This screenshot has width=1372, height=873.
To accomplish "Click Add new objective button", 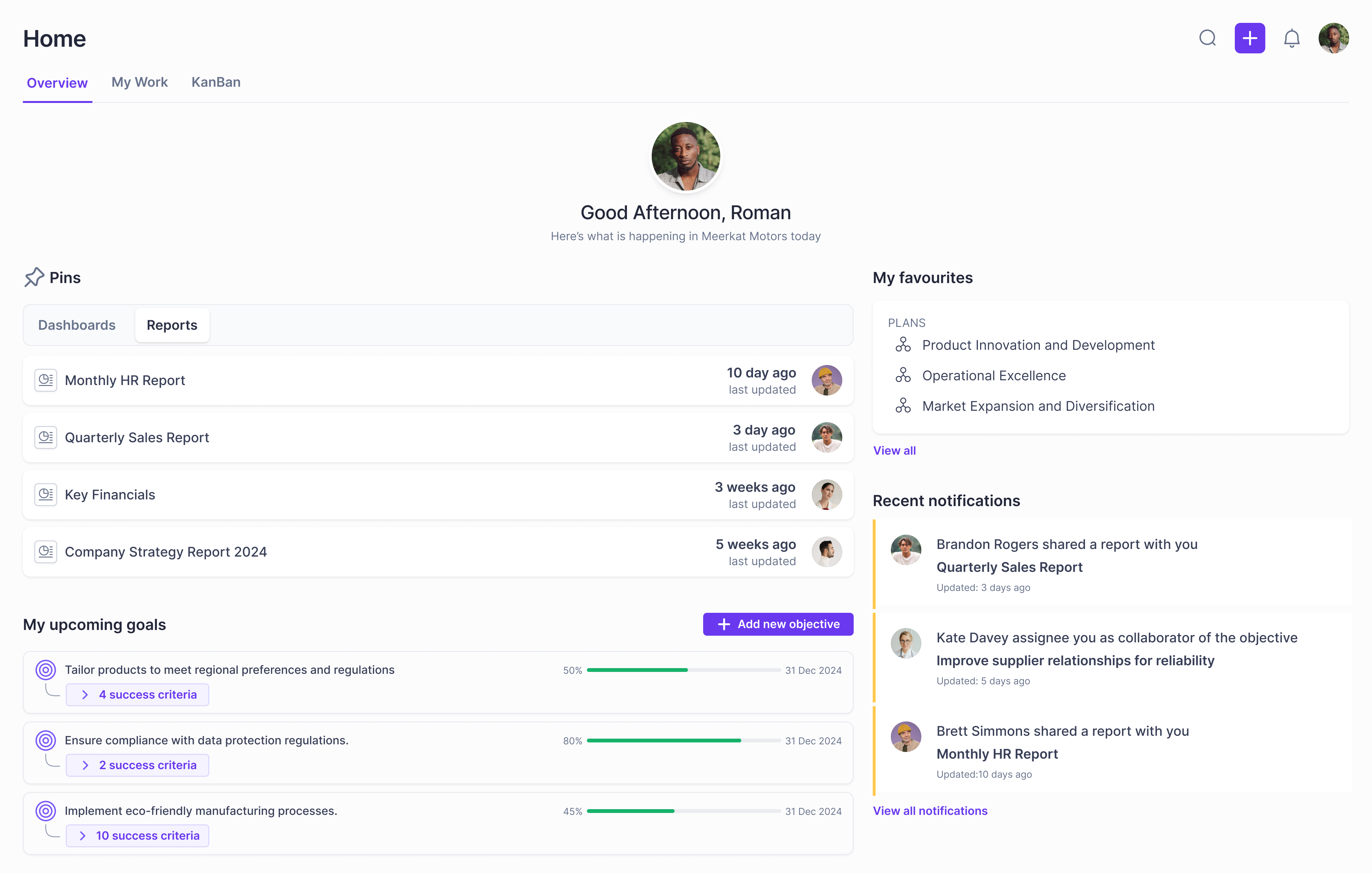I will coord(778,624).
